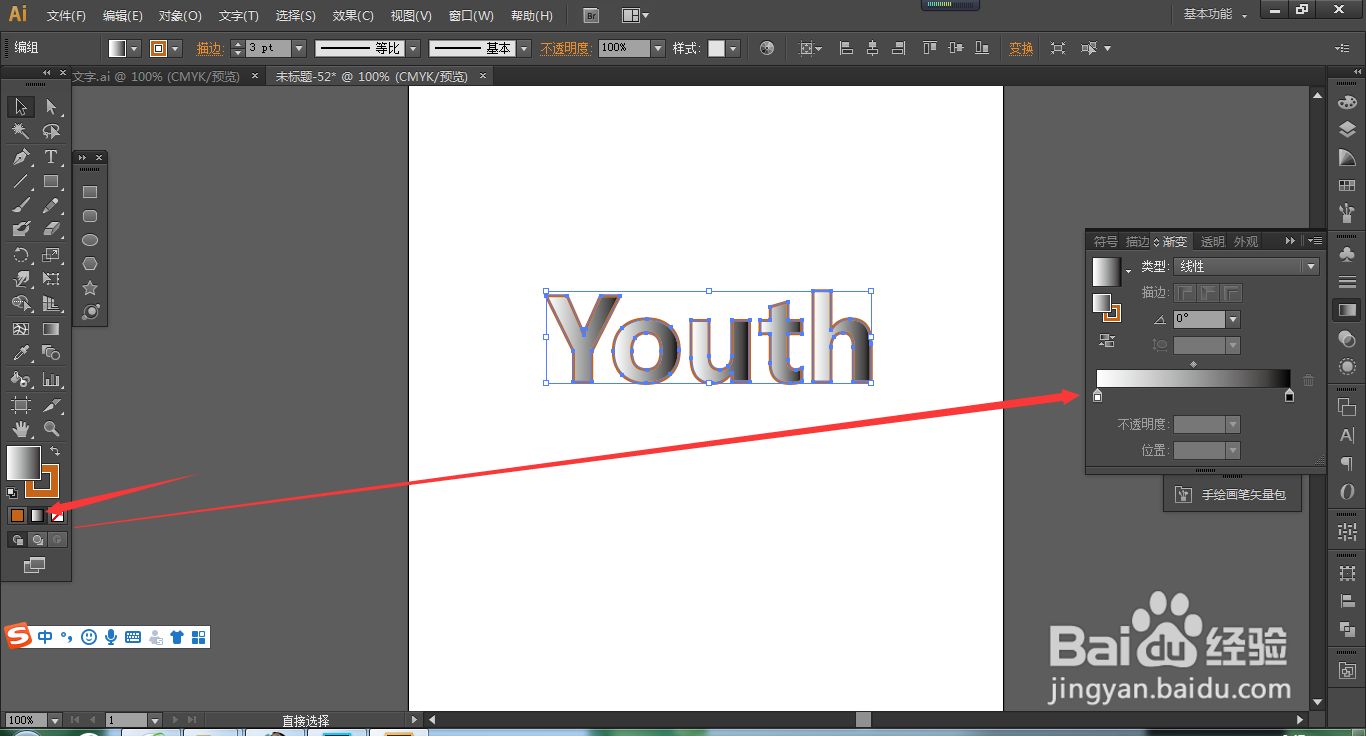
Task: Select the Mesh tool
Action: pyautogui.click(x=21, y=329)
